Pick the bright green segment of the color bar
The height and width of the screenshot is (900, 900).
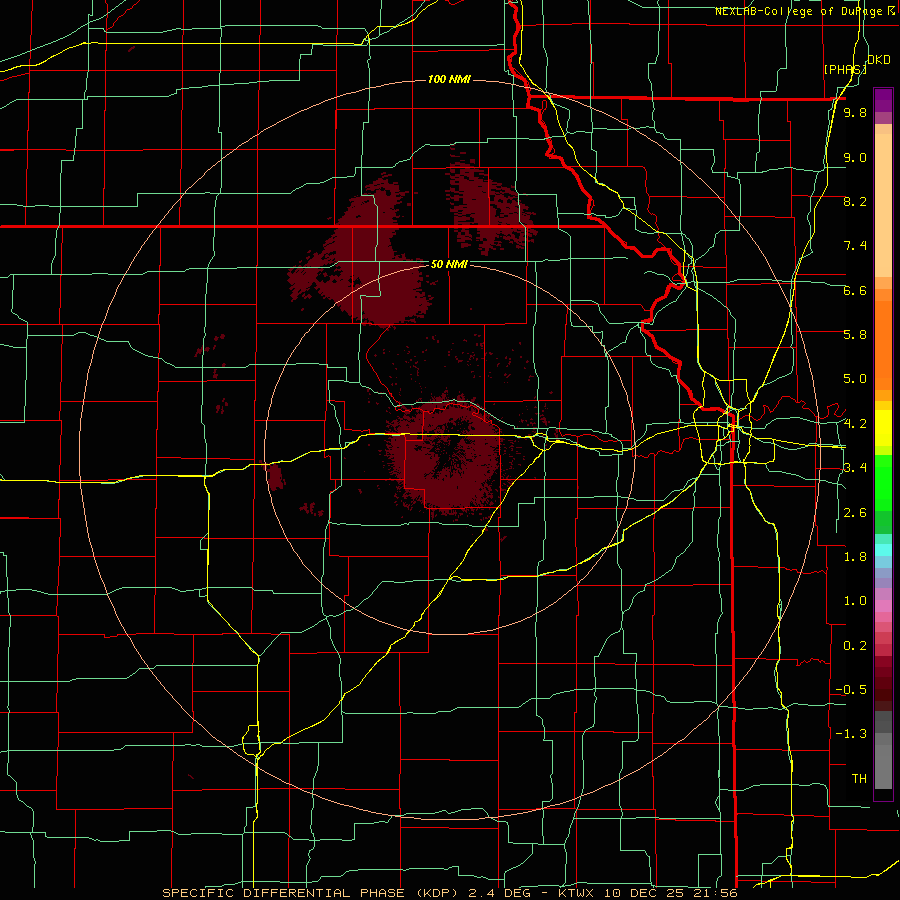883,483
